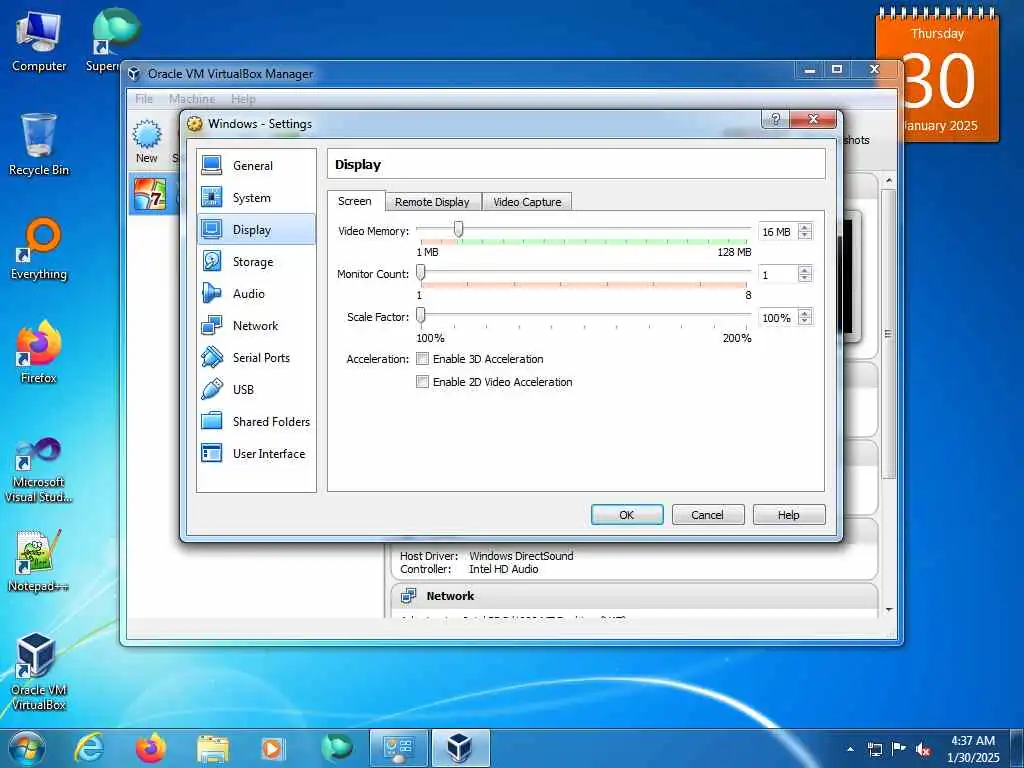The width and height of the screenshot is (1024, 768).
Task: Open Oracle VM VirtualBox desktop shortcut
Action: click(x=39, y=672)
